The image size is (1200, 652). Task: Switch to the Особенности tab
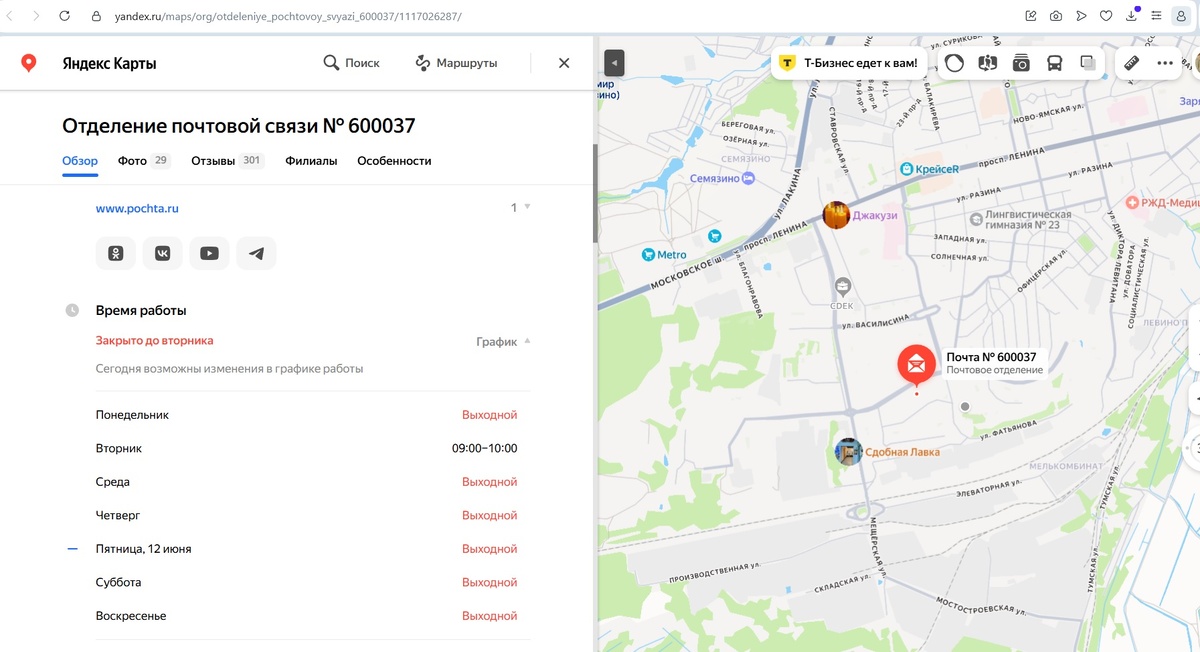pos(394,161)
